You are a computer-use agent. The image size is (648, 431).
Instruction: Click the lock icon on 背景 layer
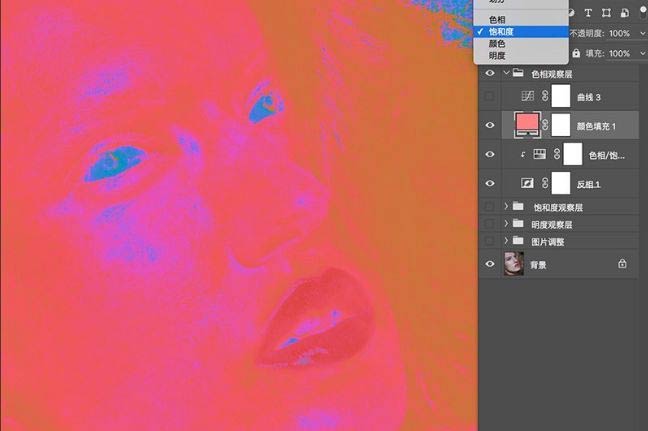click(622, 264)
